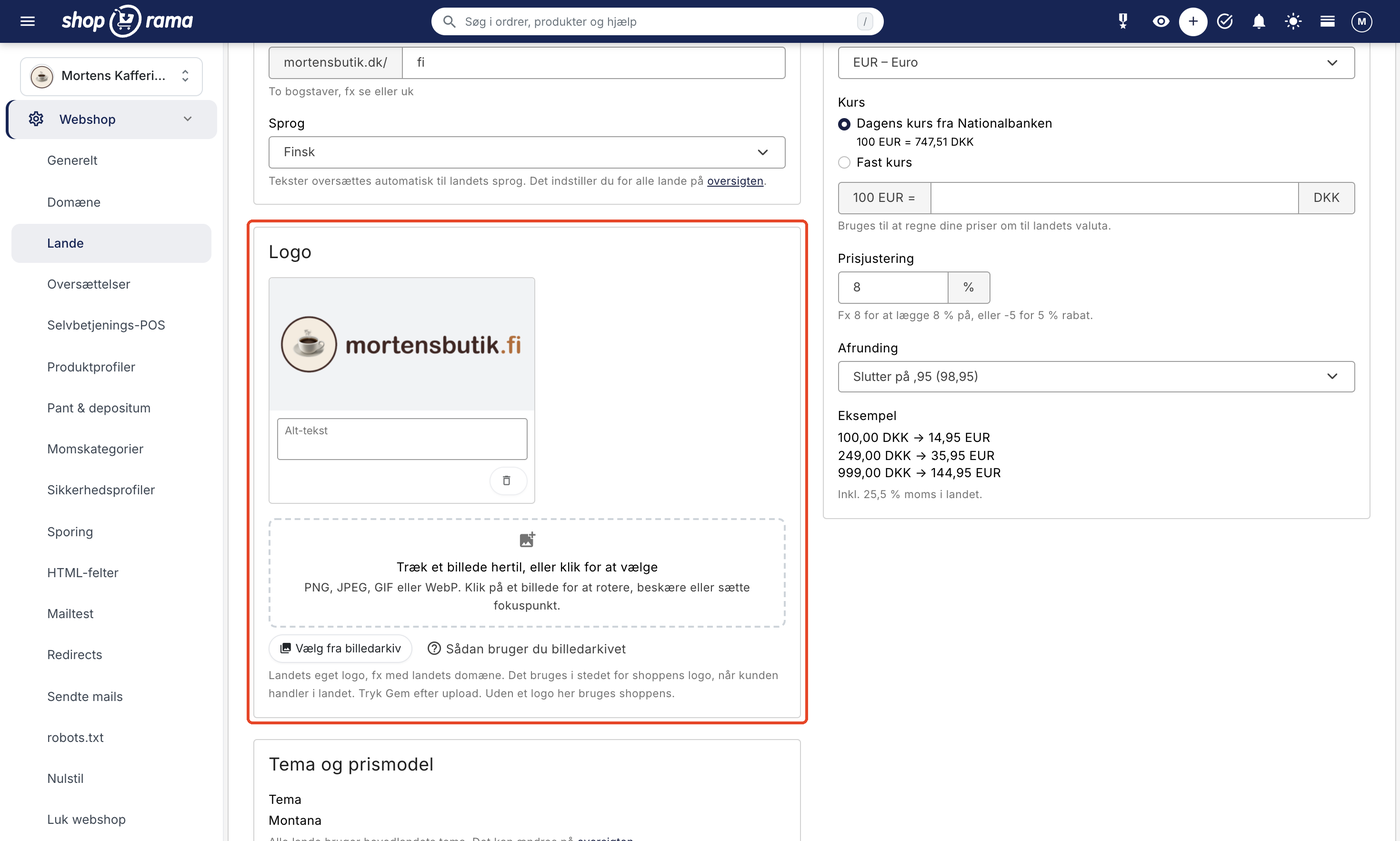Click Vælg fra billedarkiv button
The image size is (1400, 841).
coord(341,648)
